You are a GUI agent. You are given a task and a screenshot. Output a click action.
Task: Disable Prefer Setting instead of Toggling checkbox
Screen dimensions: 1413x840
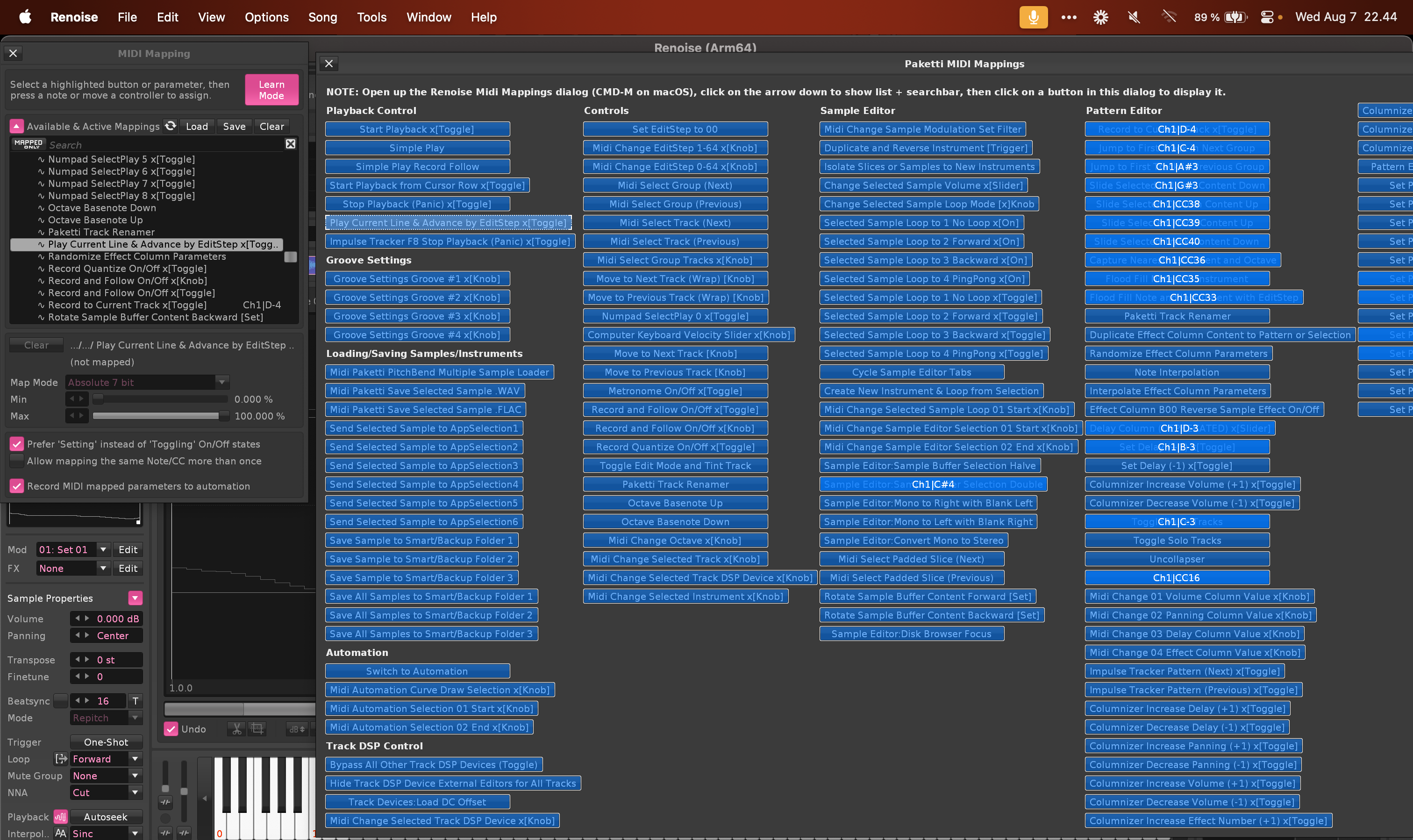point(17,444)
